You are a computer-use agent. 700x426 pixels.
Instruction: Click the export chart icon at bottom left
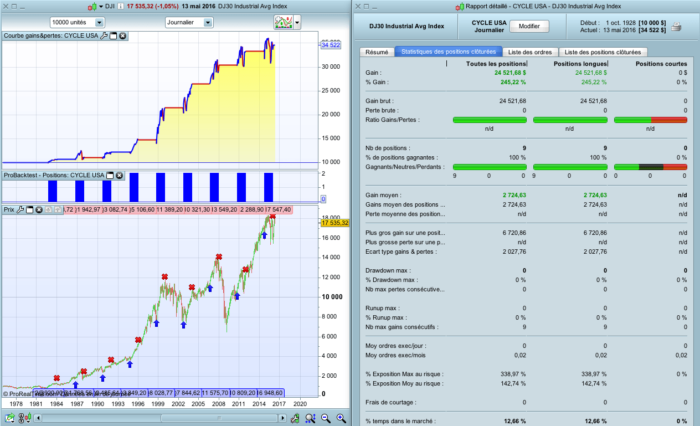9,418
